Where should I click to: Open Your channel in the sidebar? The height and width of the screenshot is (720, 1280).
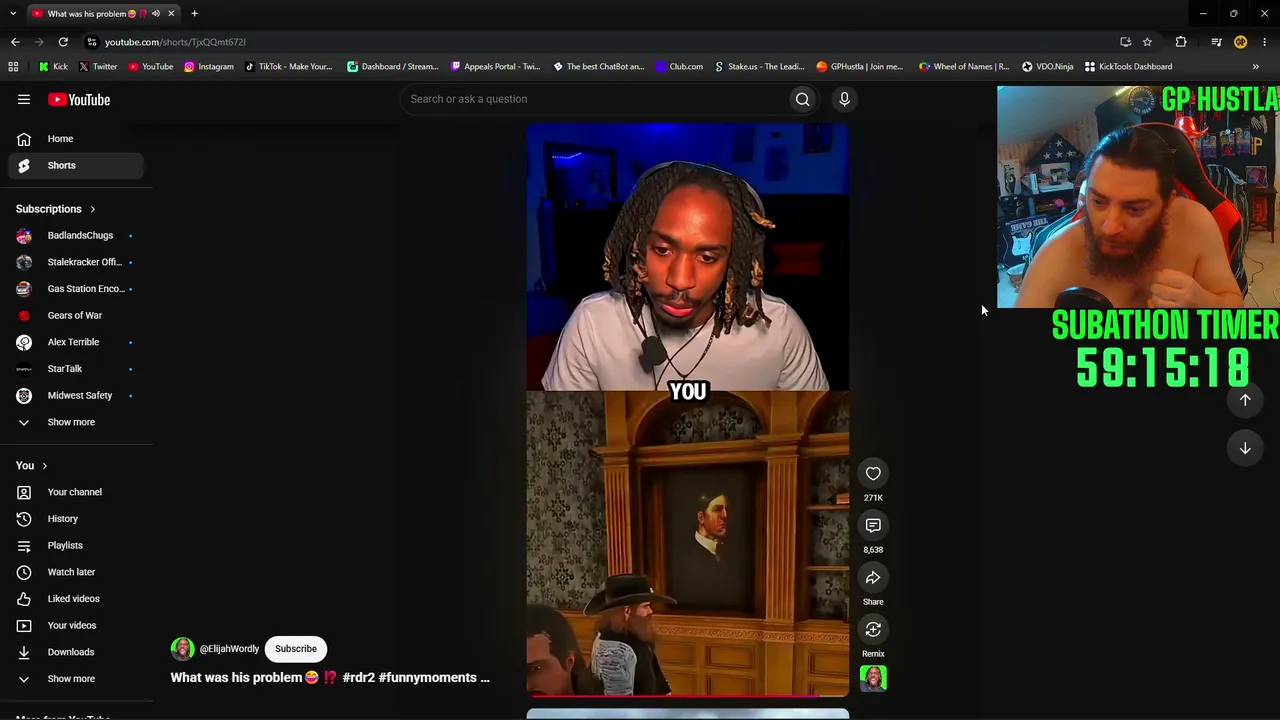76,492
